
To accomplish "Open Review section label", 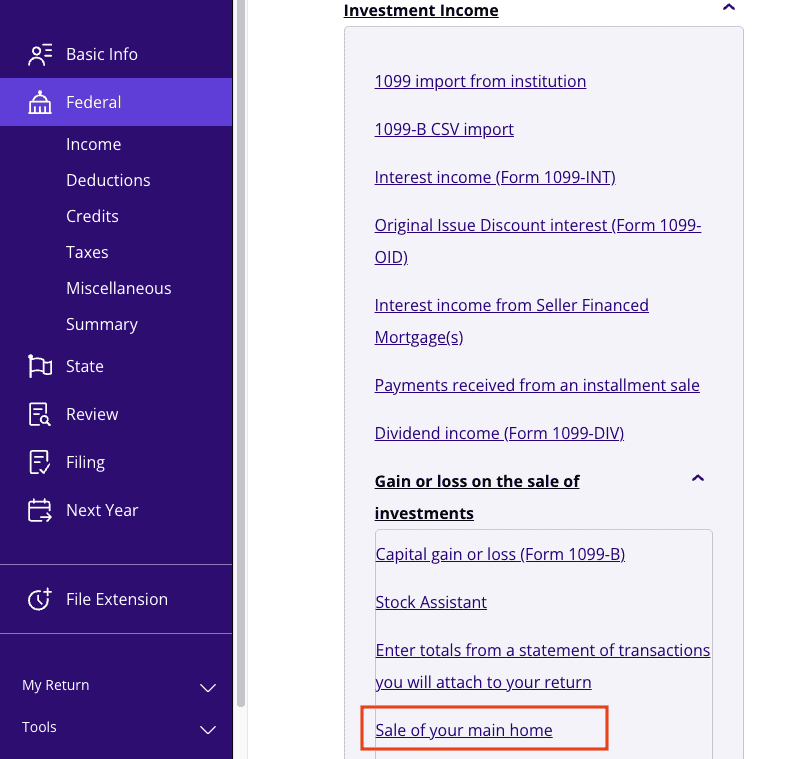I will coord(92,415).
